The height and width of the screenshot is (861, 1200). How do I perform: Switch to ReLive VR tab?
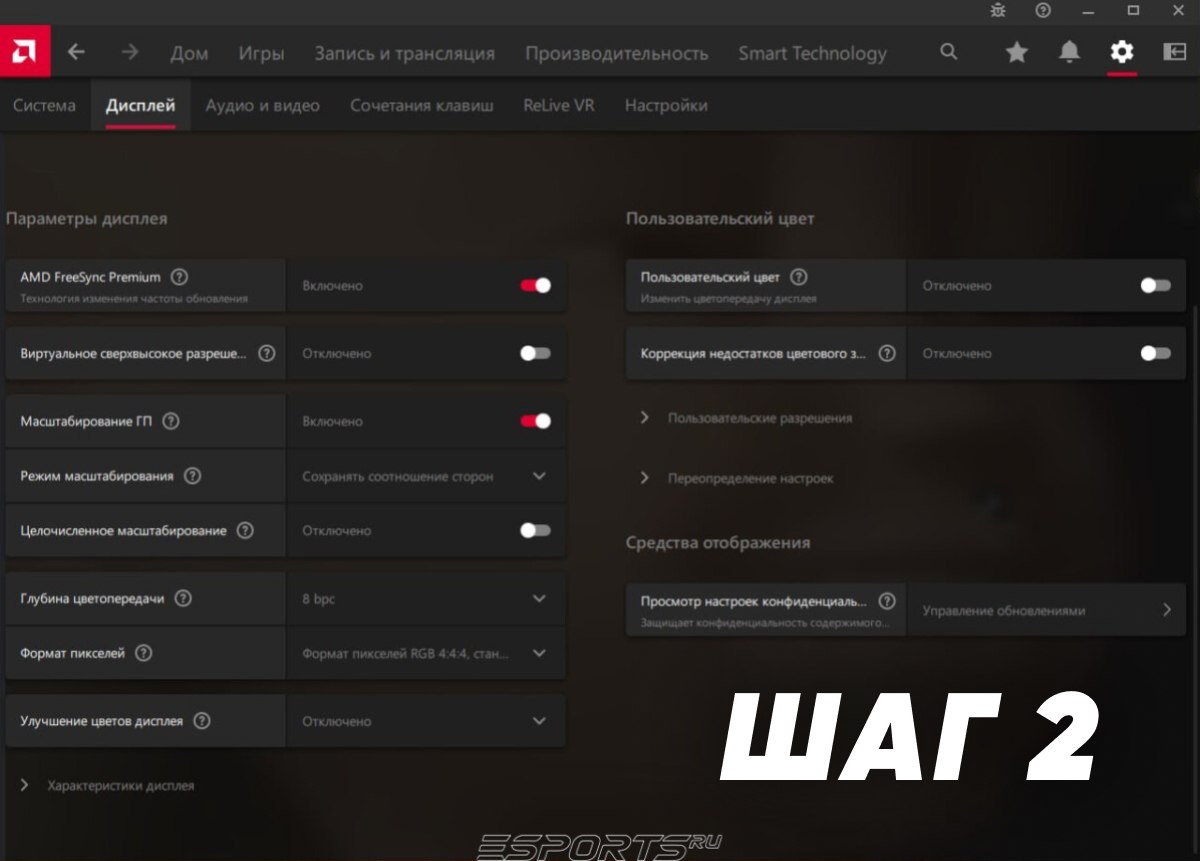[558, 105]
